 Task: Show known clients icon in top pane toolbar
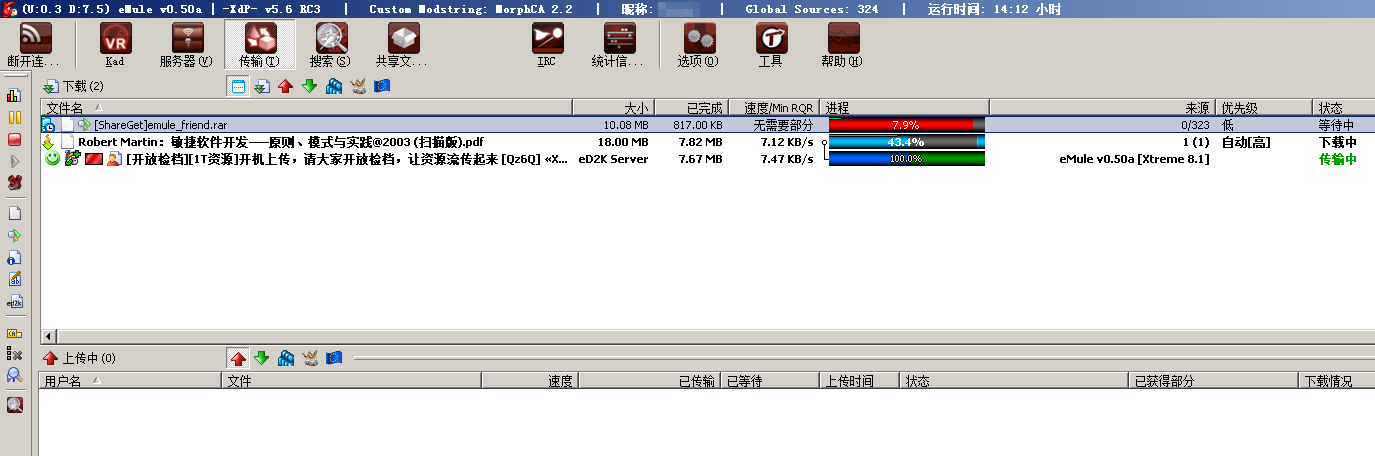(358, 87)
